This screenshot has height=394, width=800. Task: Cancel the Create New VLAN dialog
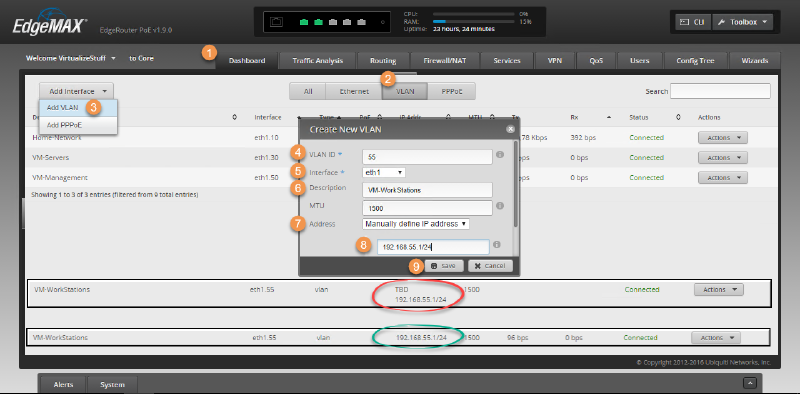click(490, 266)
